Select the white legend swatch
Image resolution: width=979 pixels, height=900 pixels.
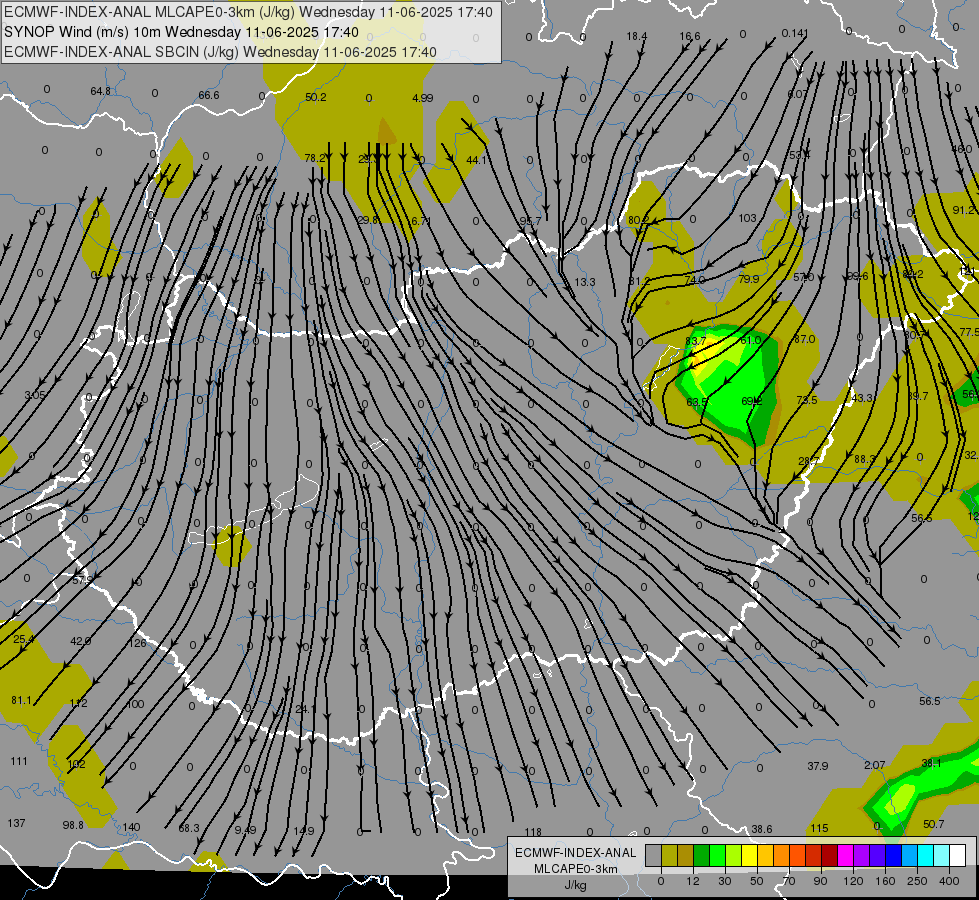[x=957, y=856]
